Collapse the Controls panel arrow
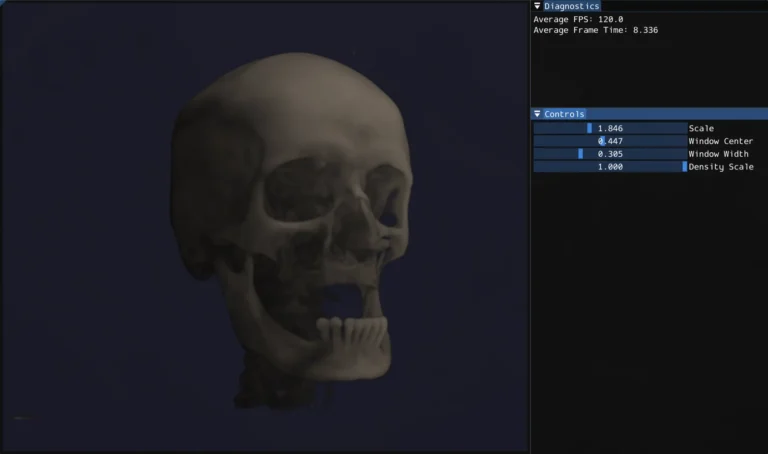The width and height of the screenshot is (768, 454). pos(537,114)
